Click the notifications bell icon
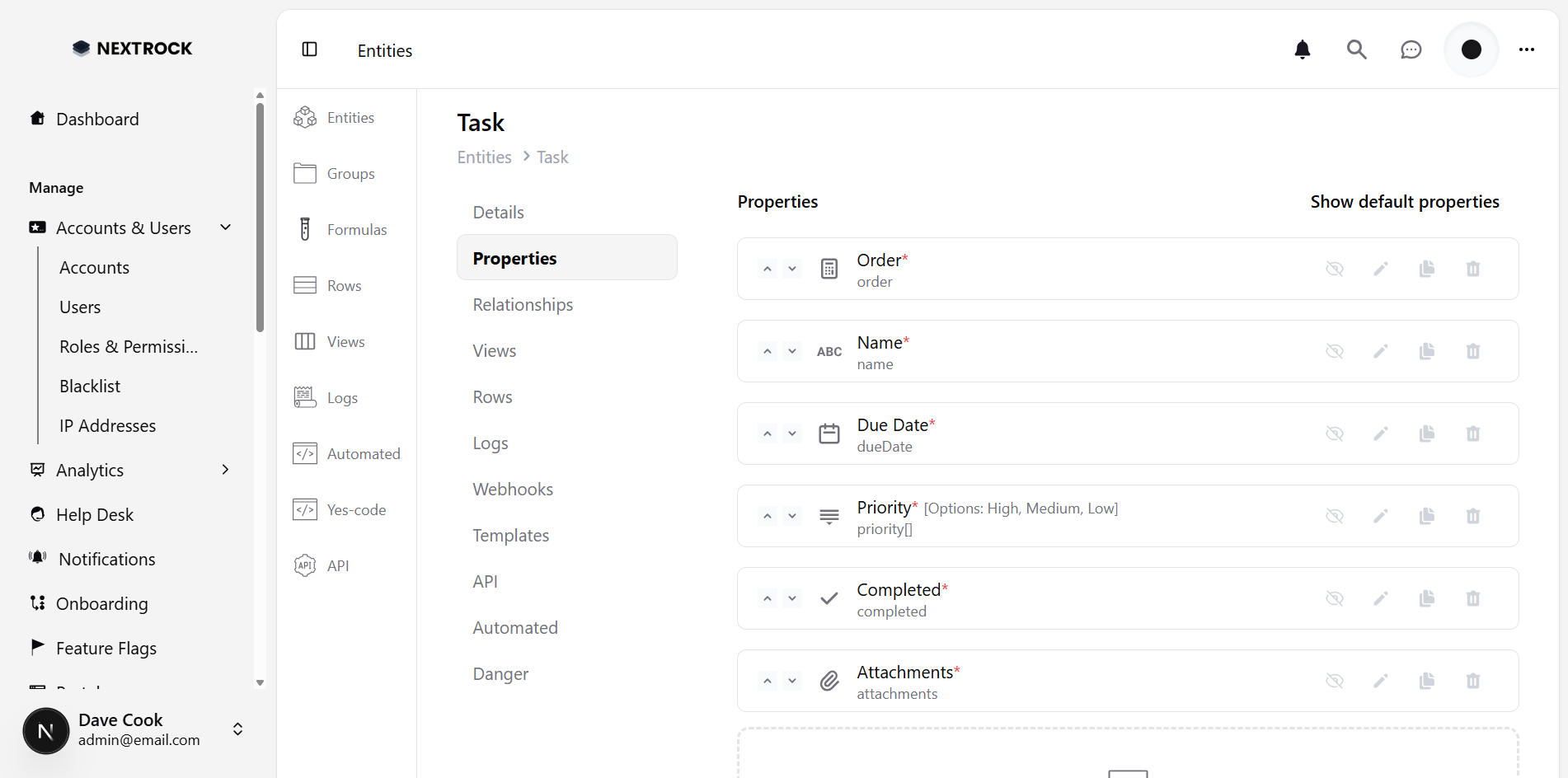Image resolution: width=1568 pixels, height=778 pixels. [1303, 49]
